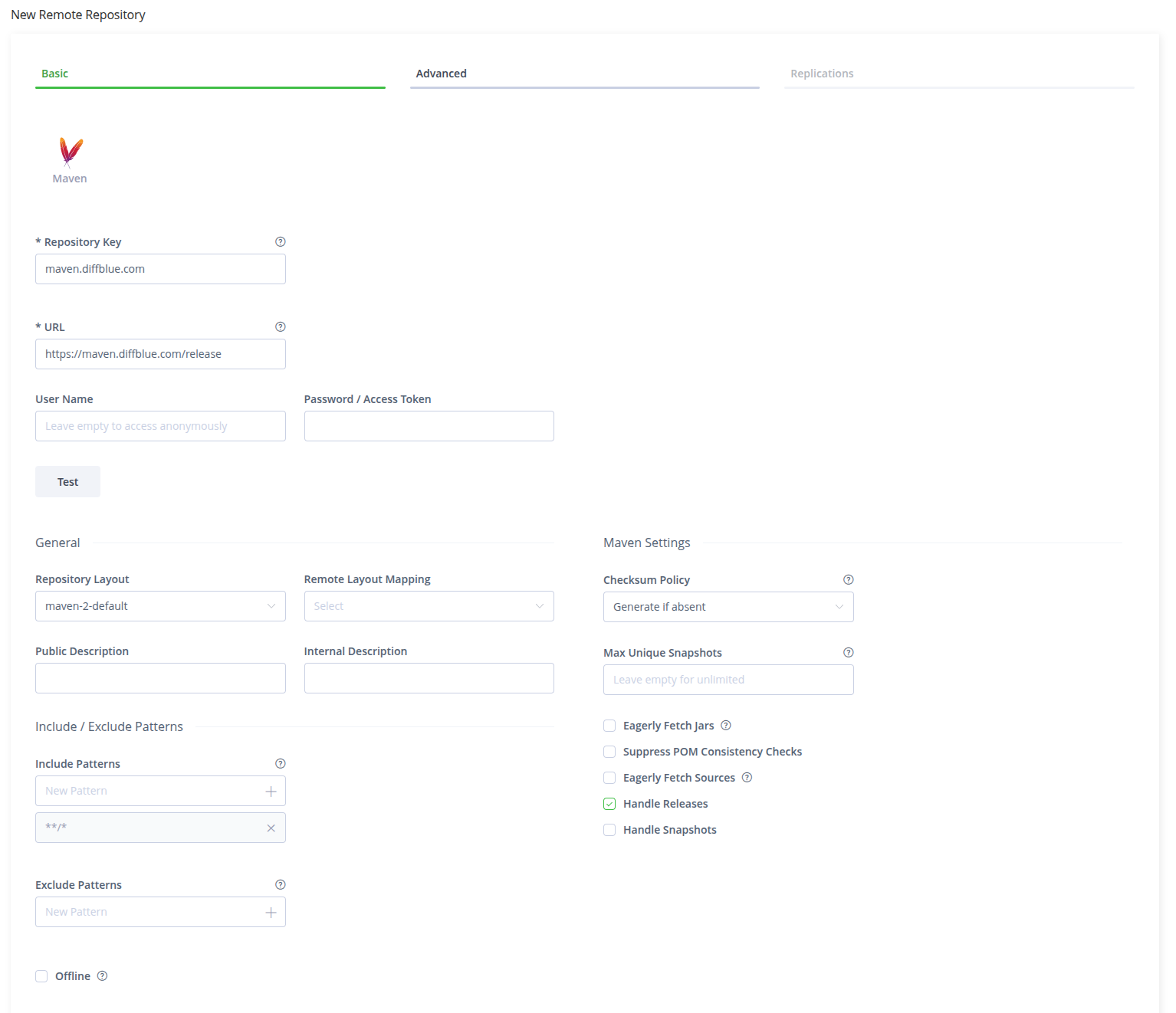Image resolution: width=1176 pixels, height=1013 pixels.
Task: Click help icon next to Eagerly Fetch Jars
Action: (726, 726)
